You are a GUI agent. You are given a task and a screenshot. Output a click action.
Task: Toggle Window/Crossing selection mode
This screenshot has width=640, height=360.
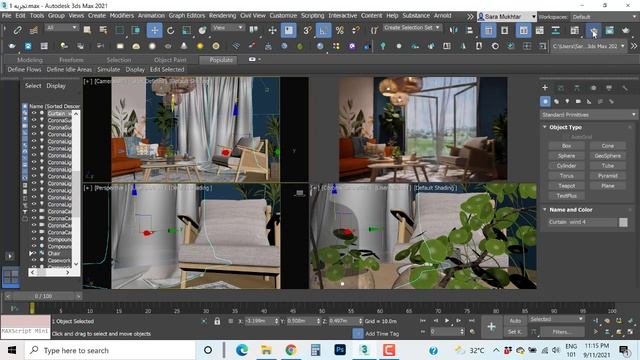[x=136, y=30]
